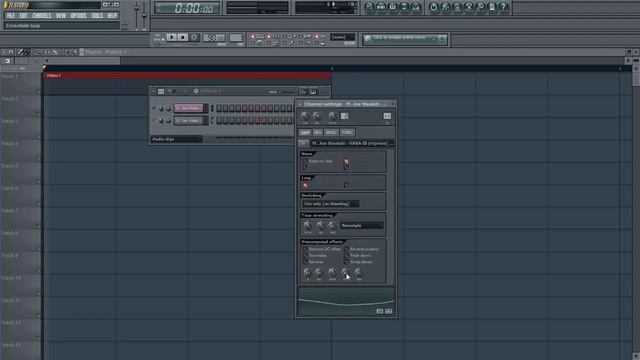Switch to the INS tab in Channel settings
640x360 pixels.
(x=318, y=132)
